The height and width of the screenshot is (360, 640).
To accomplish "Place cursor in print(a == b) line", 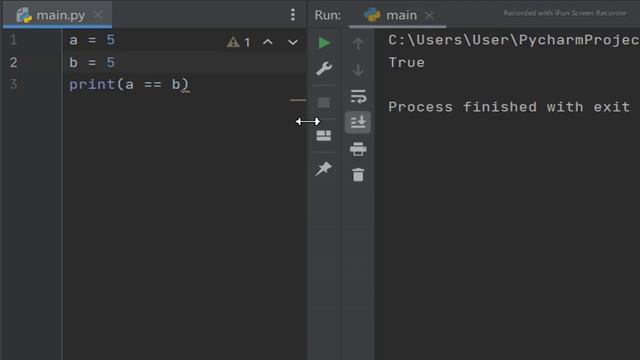I will [x=129, y=84].
